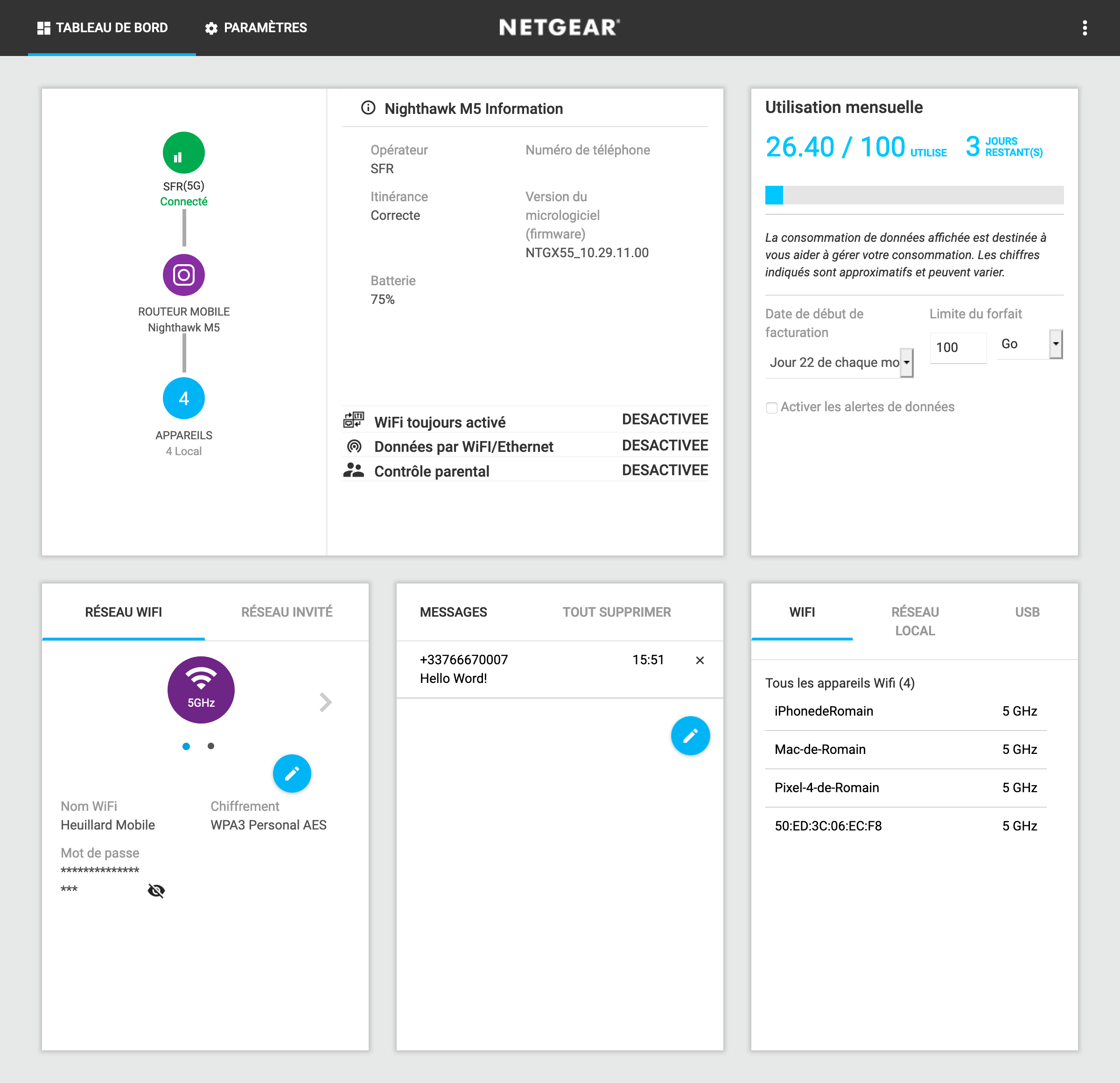
Task: Click the blue 4 devices circle
Action: (x=183, y=398)
